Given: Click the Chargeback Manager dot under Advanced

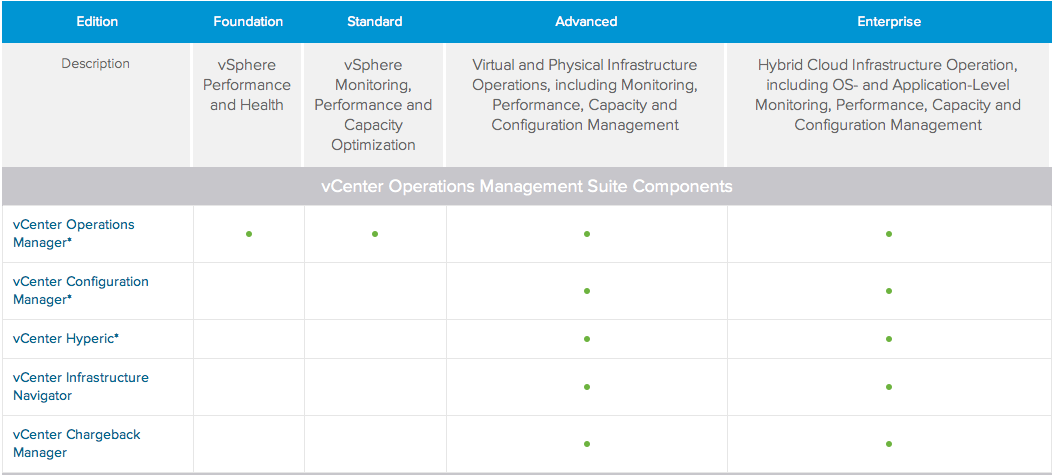Looking at the screenshot, I should click(x=586, y=444).
